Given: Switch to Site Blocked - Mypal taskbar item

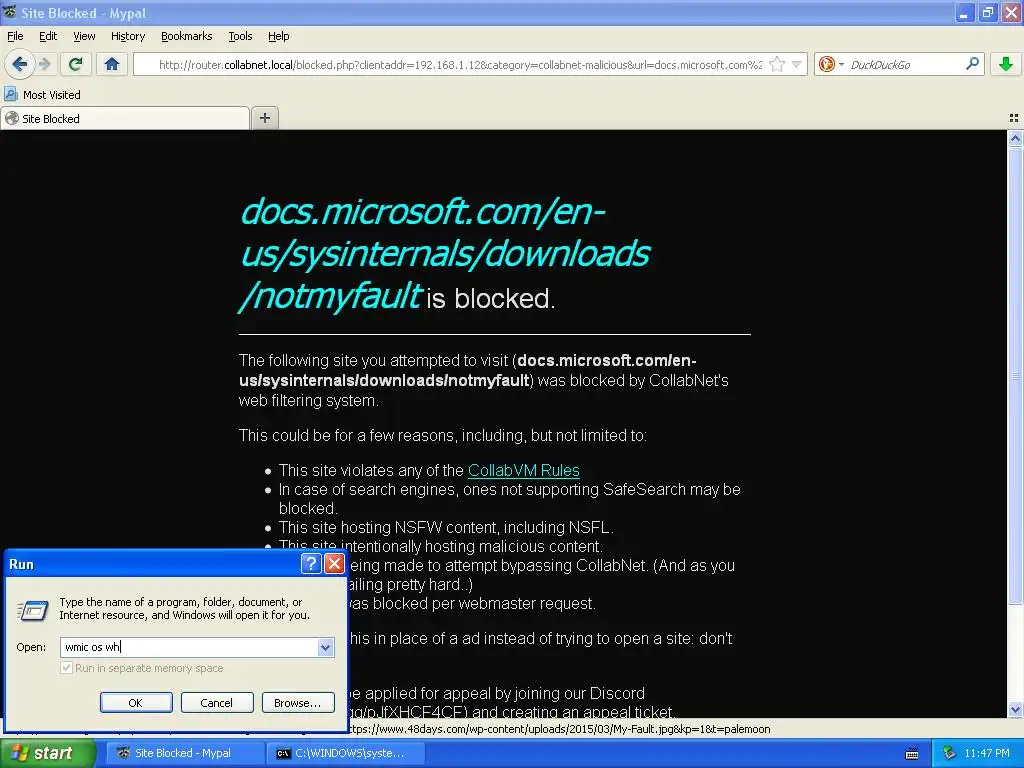Looking at the screenshot, I should (185, 753).
